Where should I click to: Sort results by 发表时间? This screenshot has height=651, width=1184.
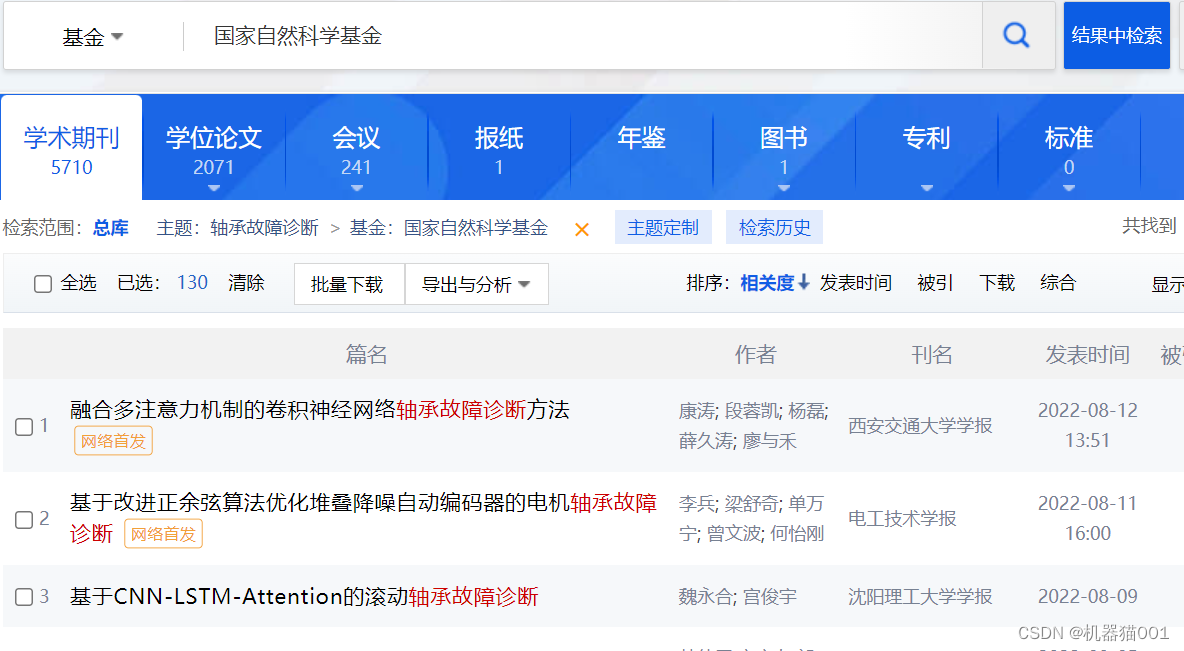[856, 283]
